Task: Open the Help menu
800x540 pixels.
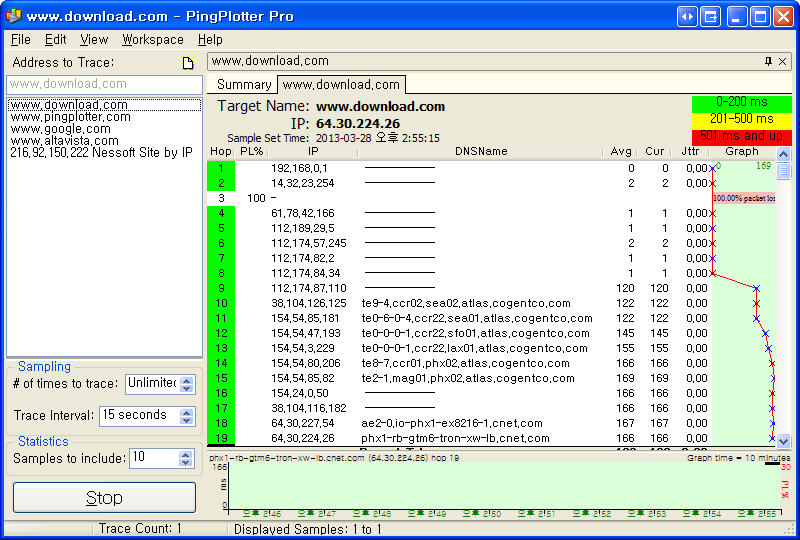Action: coord(210,40)
